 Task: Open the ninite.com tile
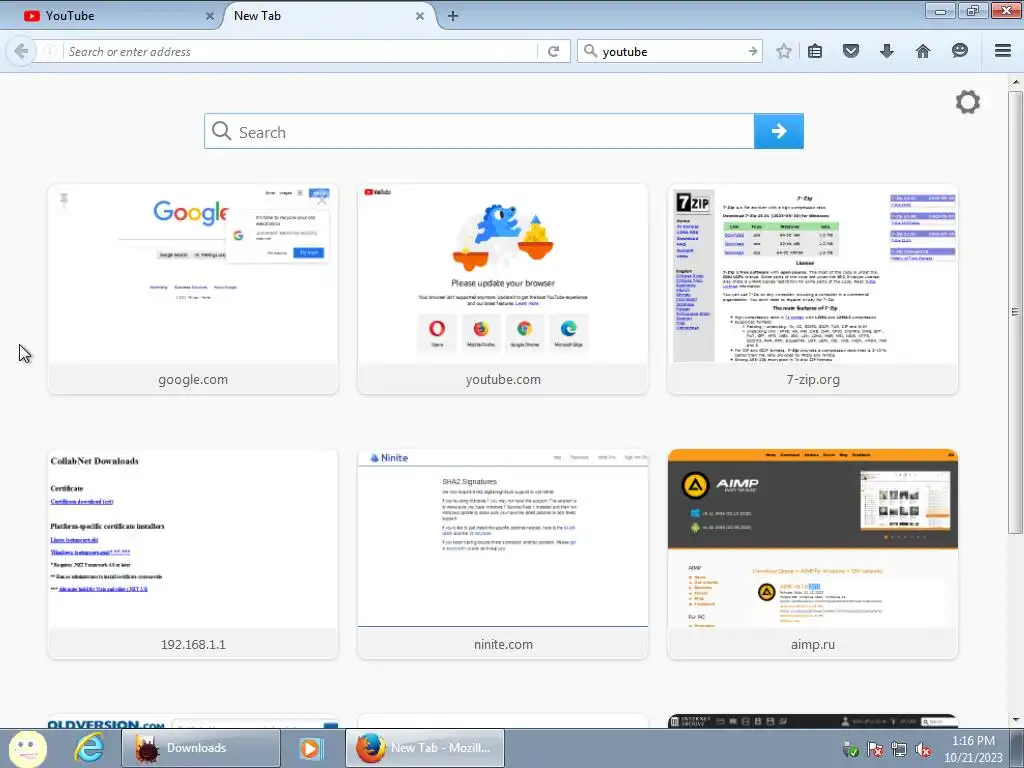[x=503, y=554]
